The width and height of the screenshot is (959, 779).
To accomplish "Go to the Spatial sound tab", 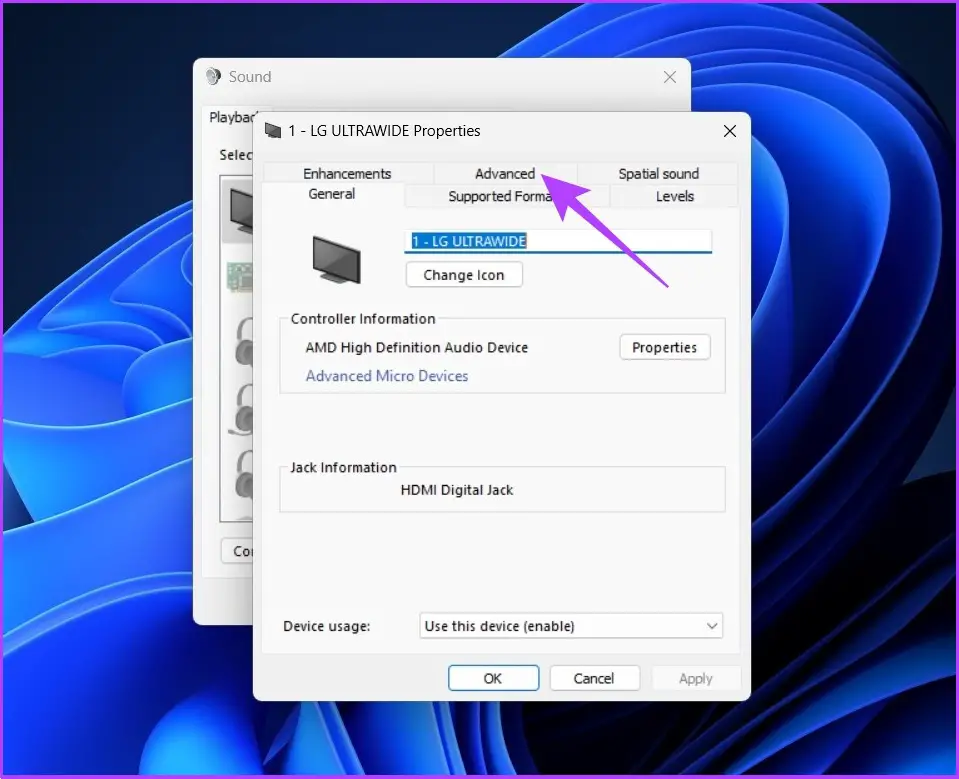I will pos(658,174).
